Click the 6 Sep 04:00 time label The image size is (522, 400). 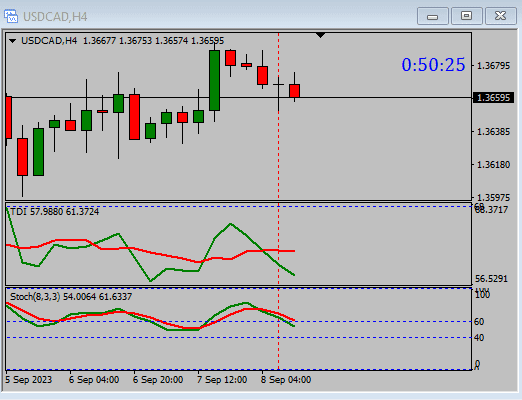coord(94,380)
